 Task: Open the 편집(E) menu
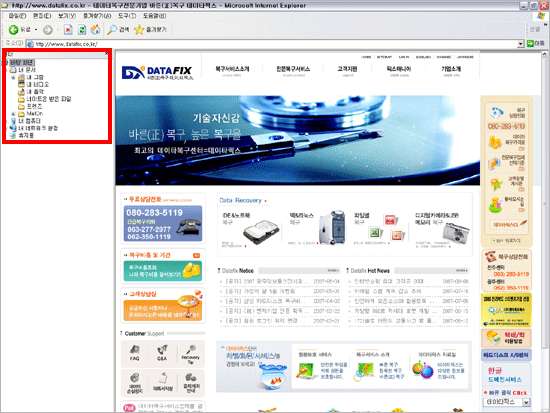(x=42, y=16)
